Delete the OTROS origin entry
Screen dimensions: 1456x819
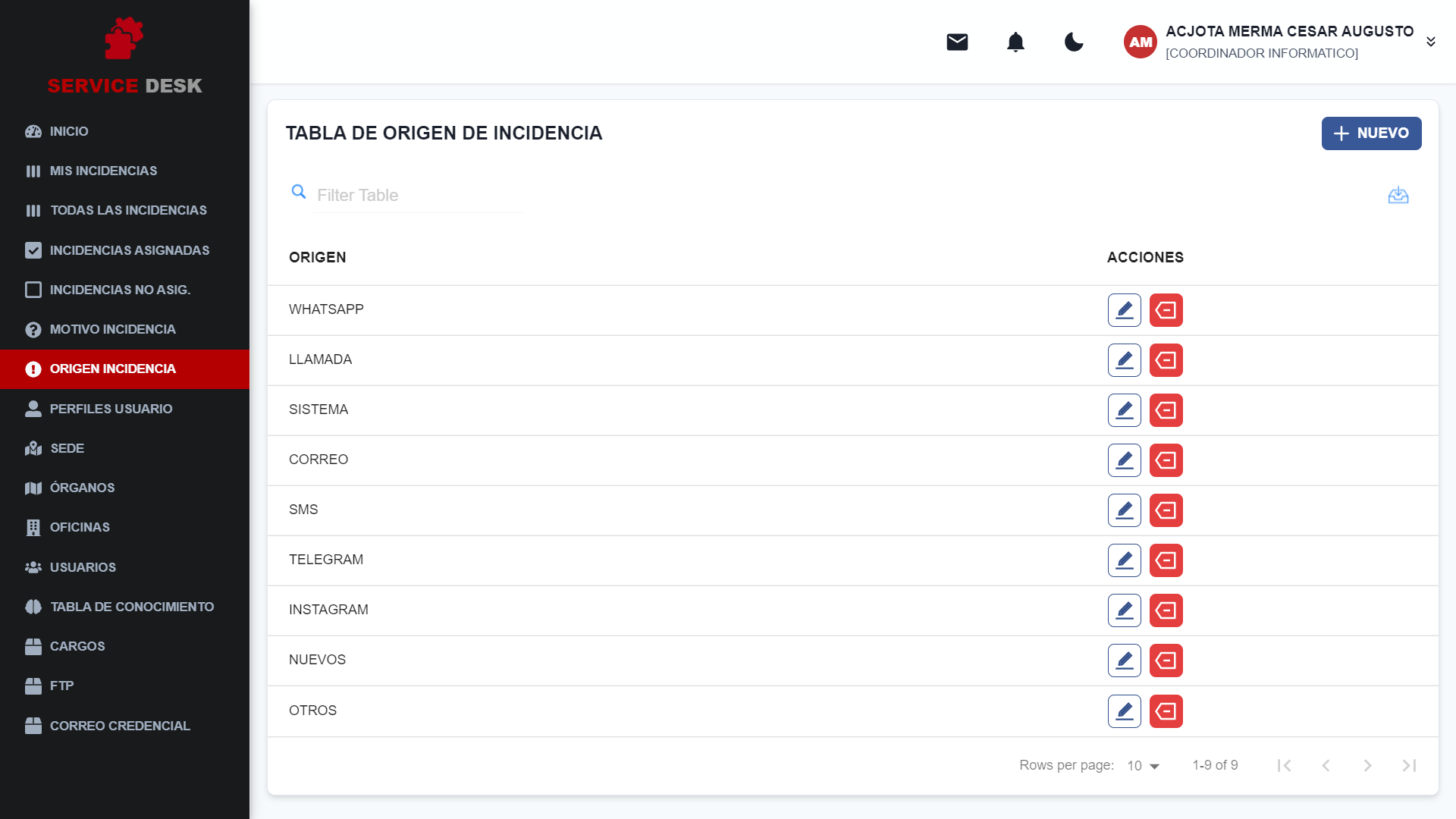click(x=1166, y=711)
